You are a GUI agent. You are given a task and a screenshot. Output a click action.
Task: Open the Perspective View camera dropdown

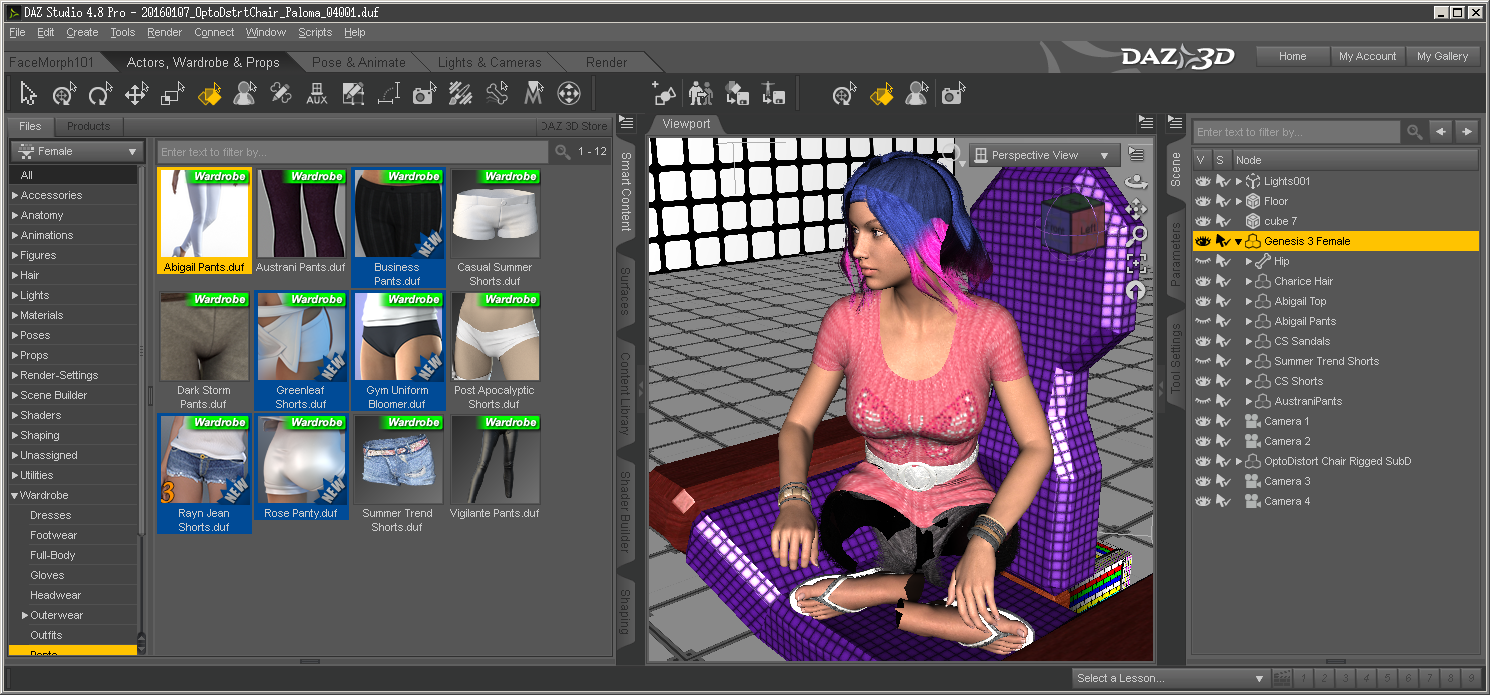coord(1044,155)
